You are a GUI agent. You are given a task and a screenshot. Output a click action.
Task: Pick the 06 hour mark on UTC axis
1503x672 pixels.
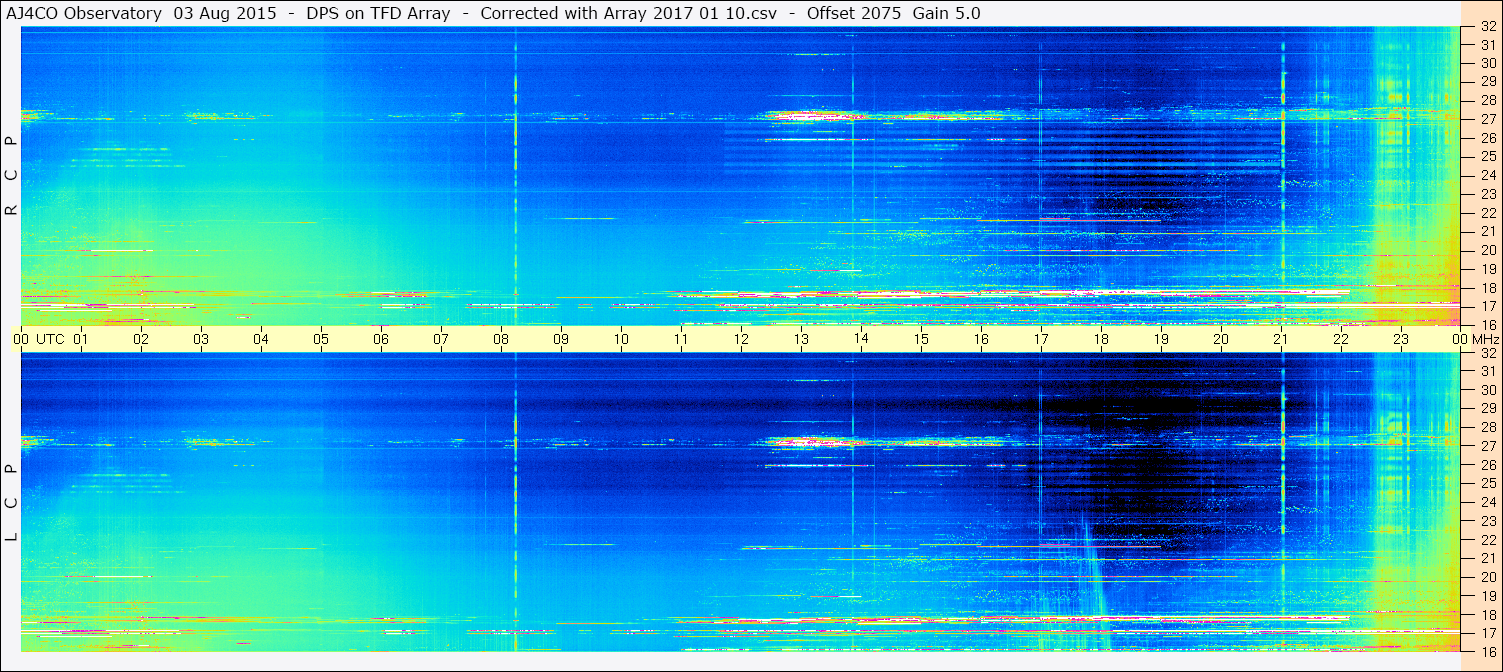381,339
